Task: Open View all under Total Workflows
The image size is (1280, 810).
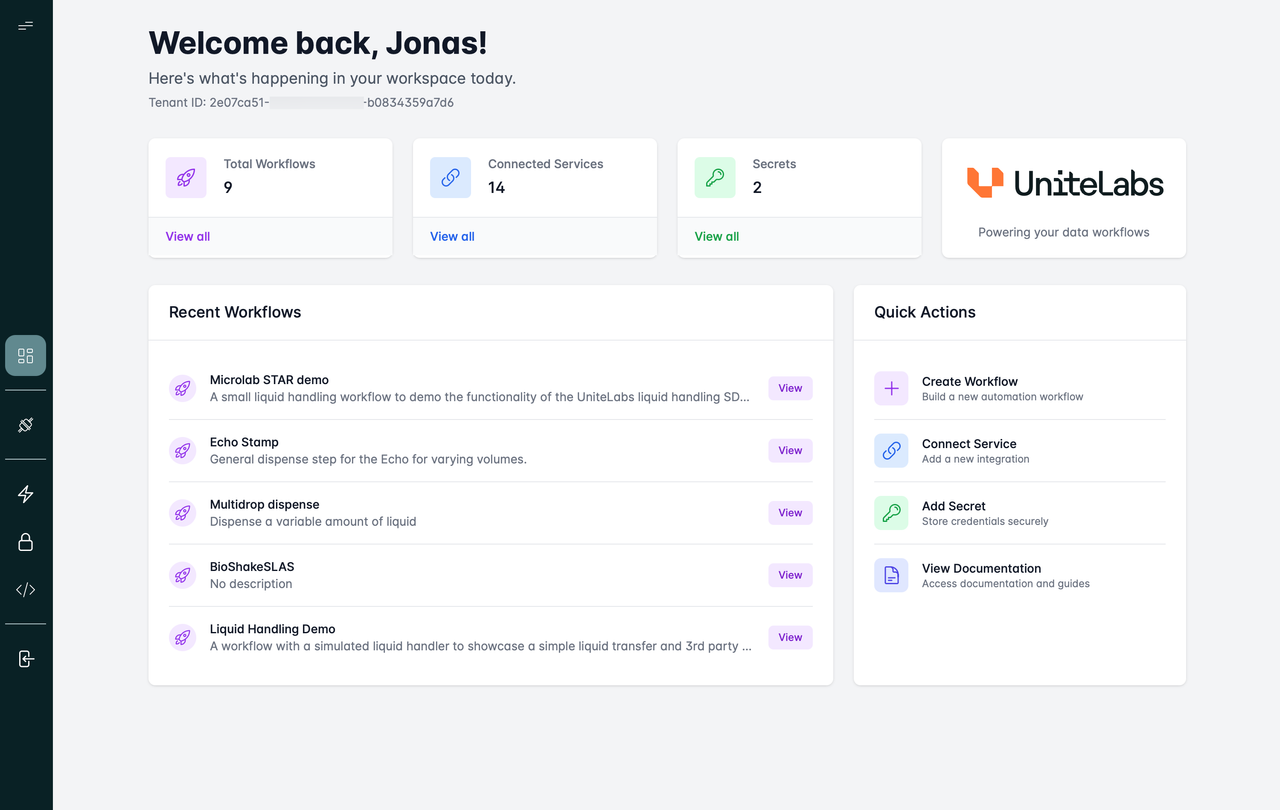Action: point(187,236)
